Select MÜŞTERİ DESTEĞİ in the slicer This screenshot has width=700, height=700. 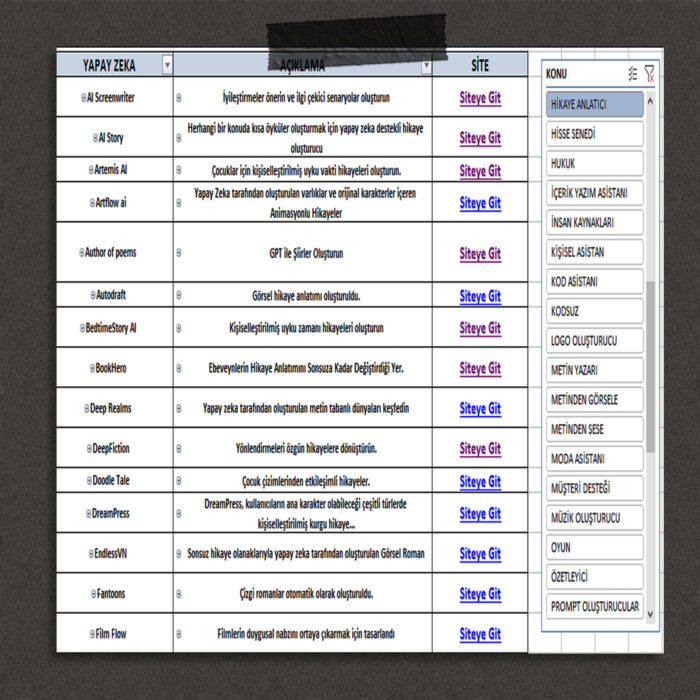tap(595, 488)
